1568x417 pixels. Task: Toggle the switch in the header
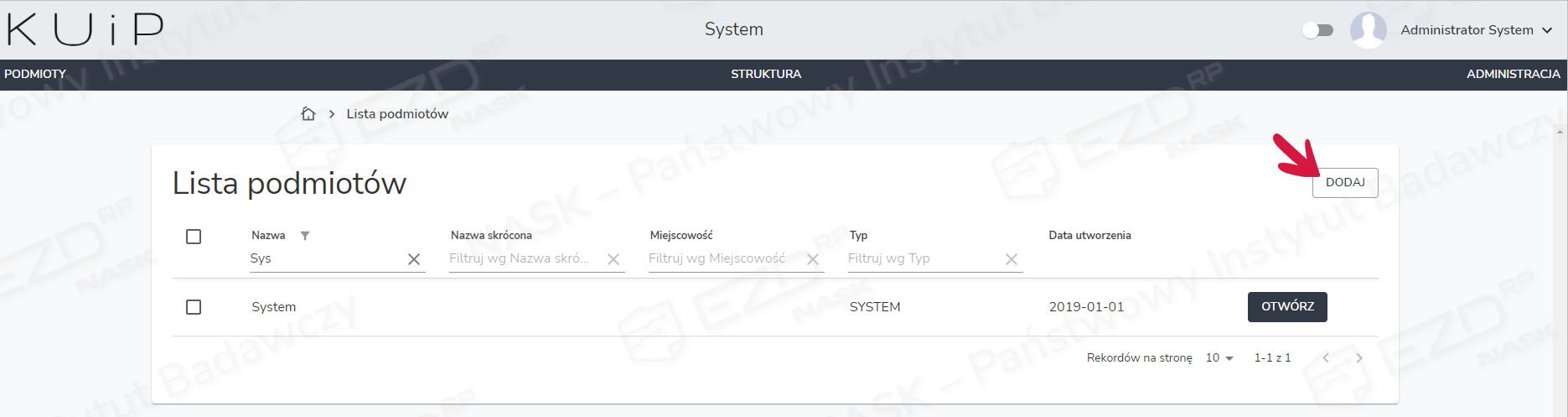coord(1317,30)
